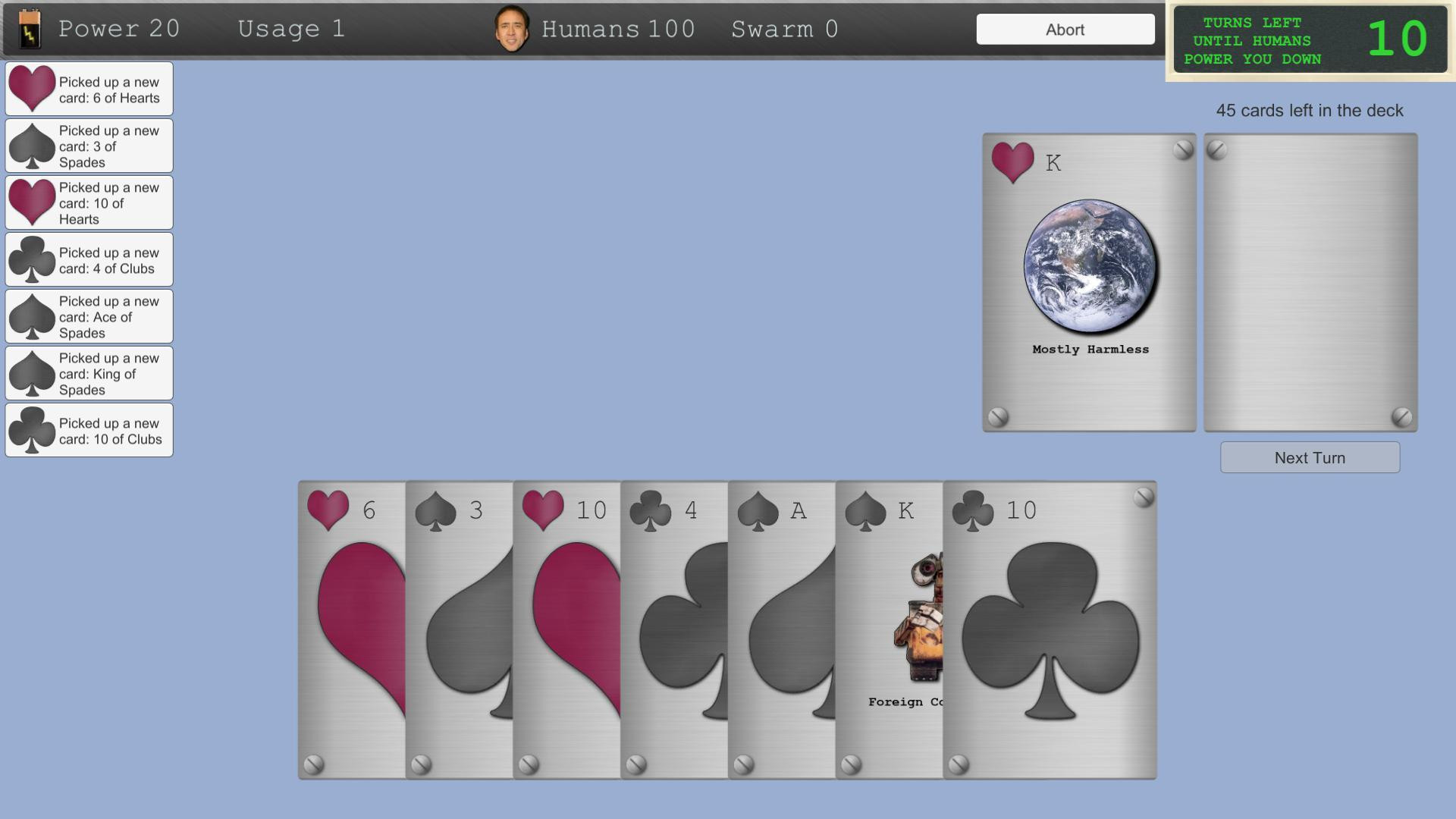This screenshot has width=1456, height=819.
Task: Click the Earth globe image on the King card
Action: (1090, 266)
